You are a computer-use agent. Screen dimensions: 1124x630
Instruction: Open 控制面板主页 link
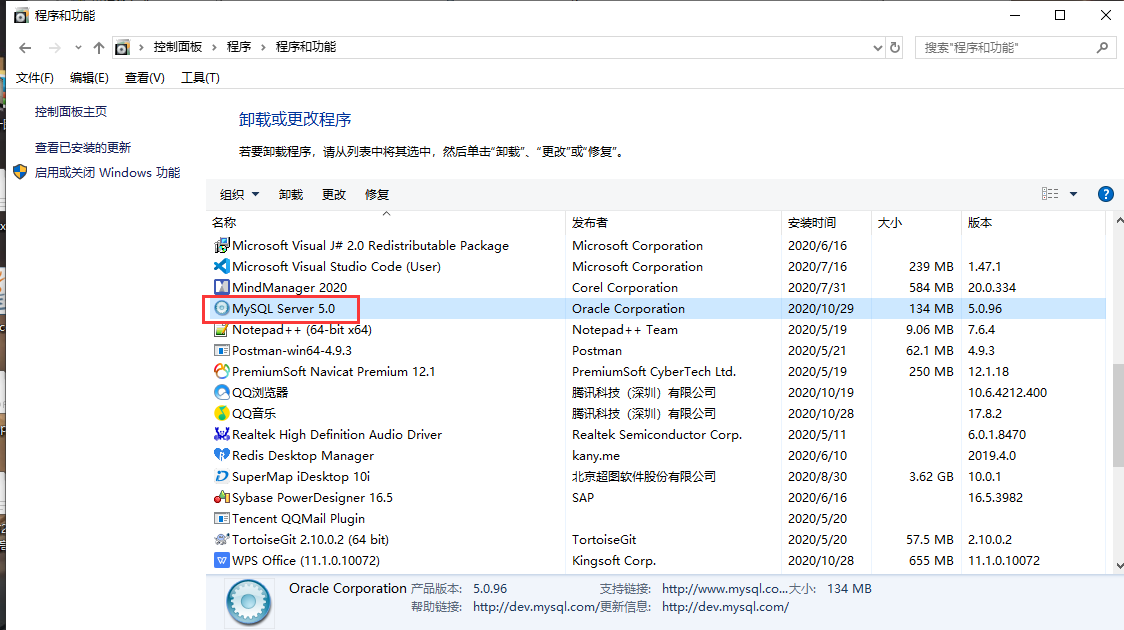point(71,112)
